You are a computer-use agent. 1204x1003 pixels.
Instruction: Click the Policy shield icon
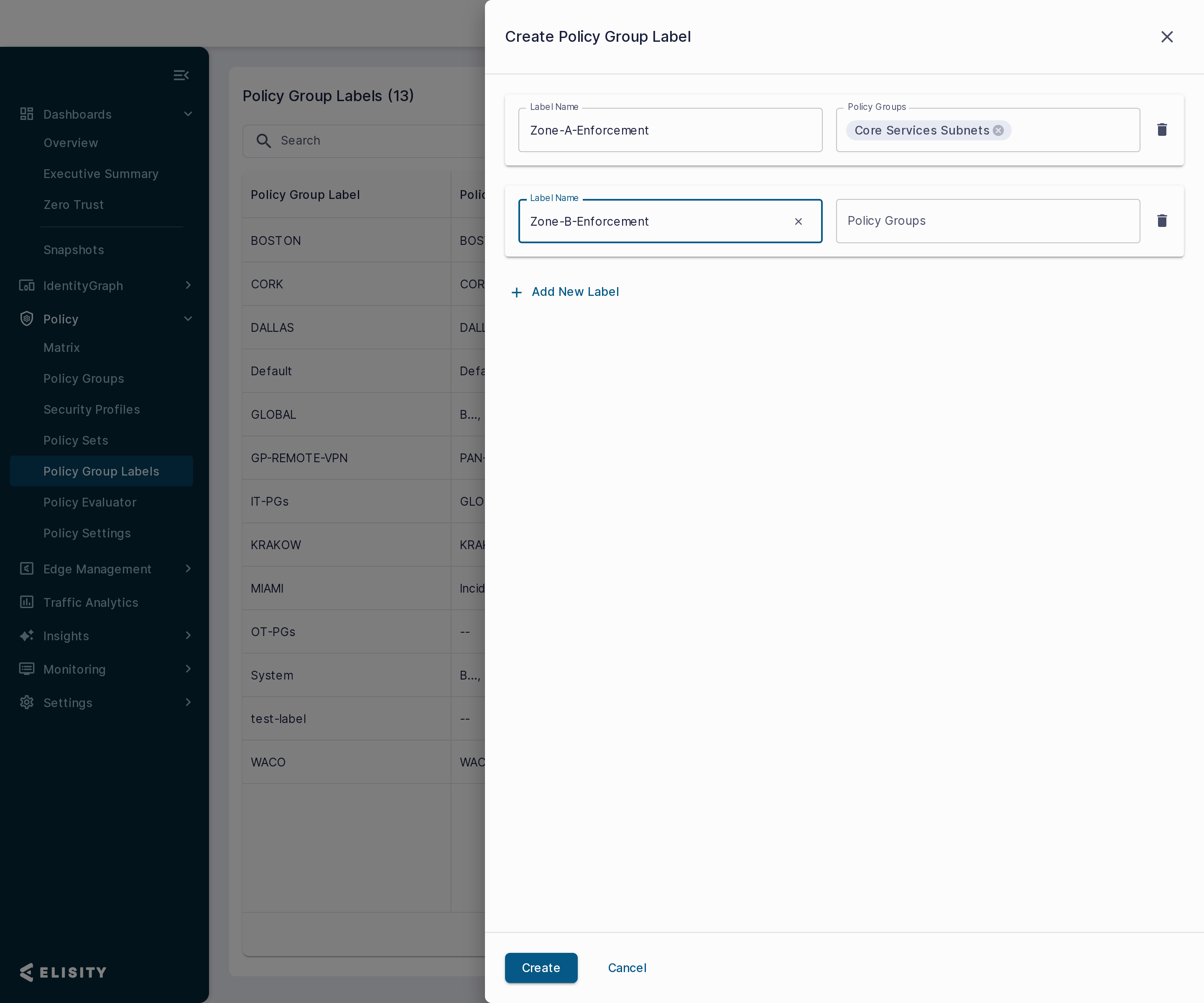[26, 319]
